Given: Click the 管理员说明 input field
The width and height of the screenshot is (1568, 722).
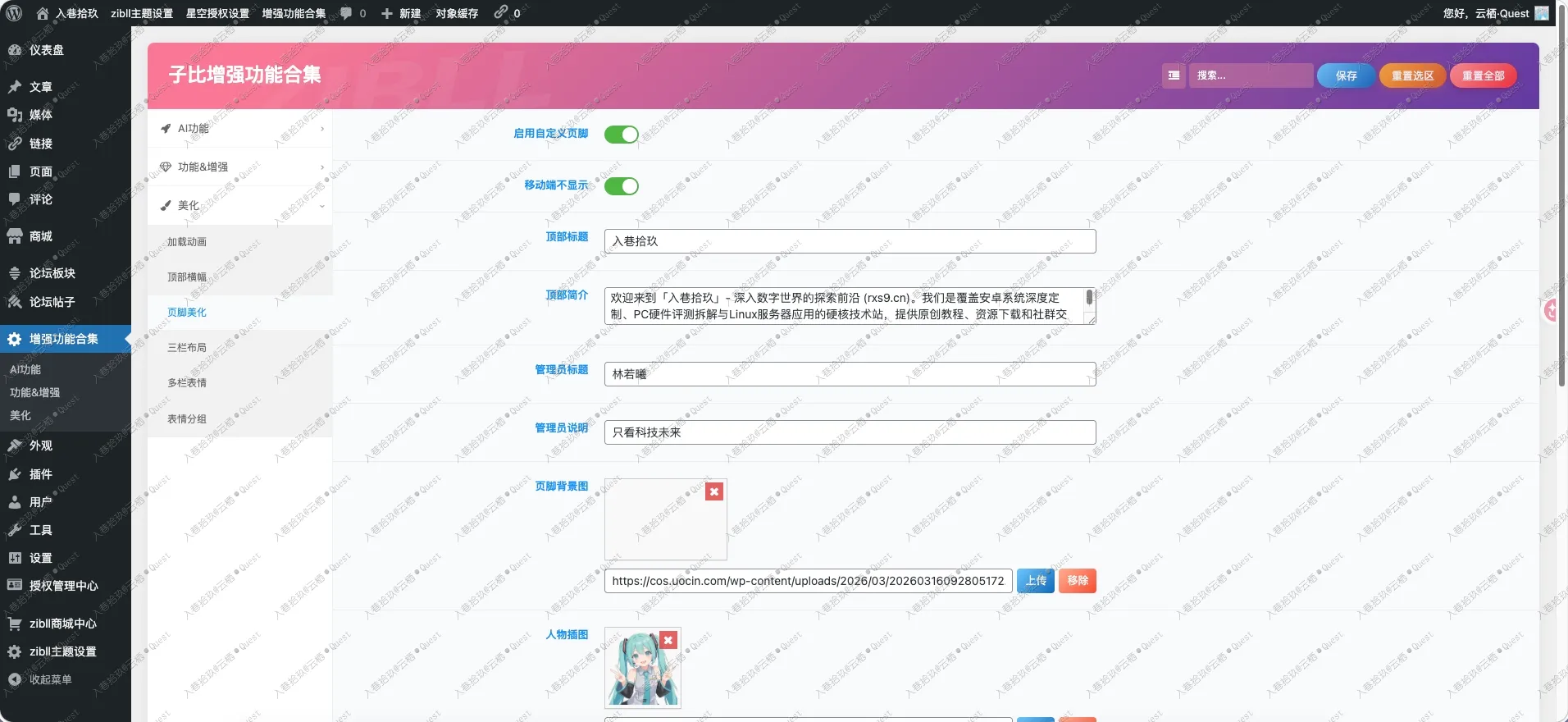Looking at the screenshot, I should 850,432.
